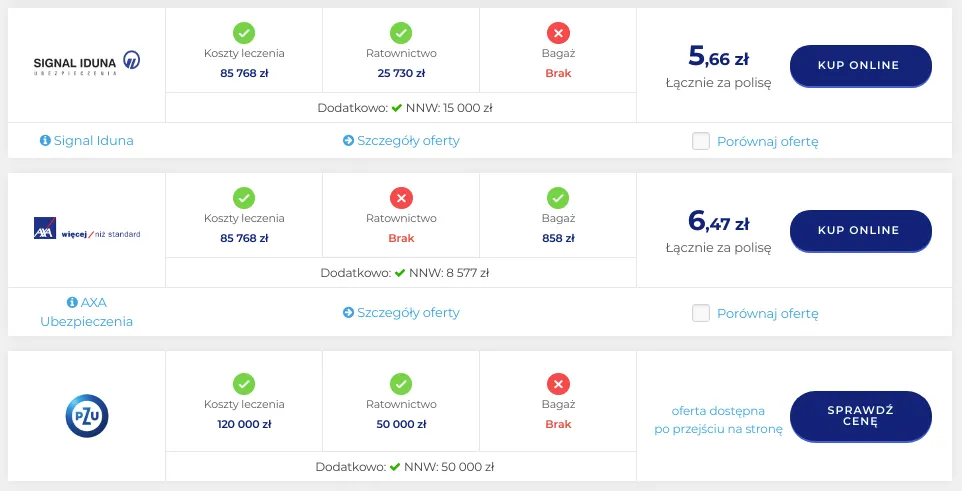Click Signal Iduna green Ratownictwo checkmark
Viewport: 962px width, 491px height.
401,32
